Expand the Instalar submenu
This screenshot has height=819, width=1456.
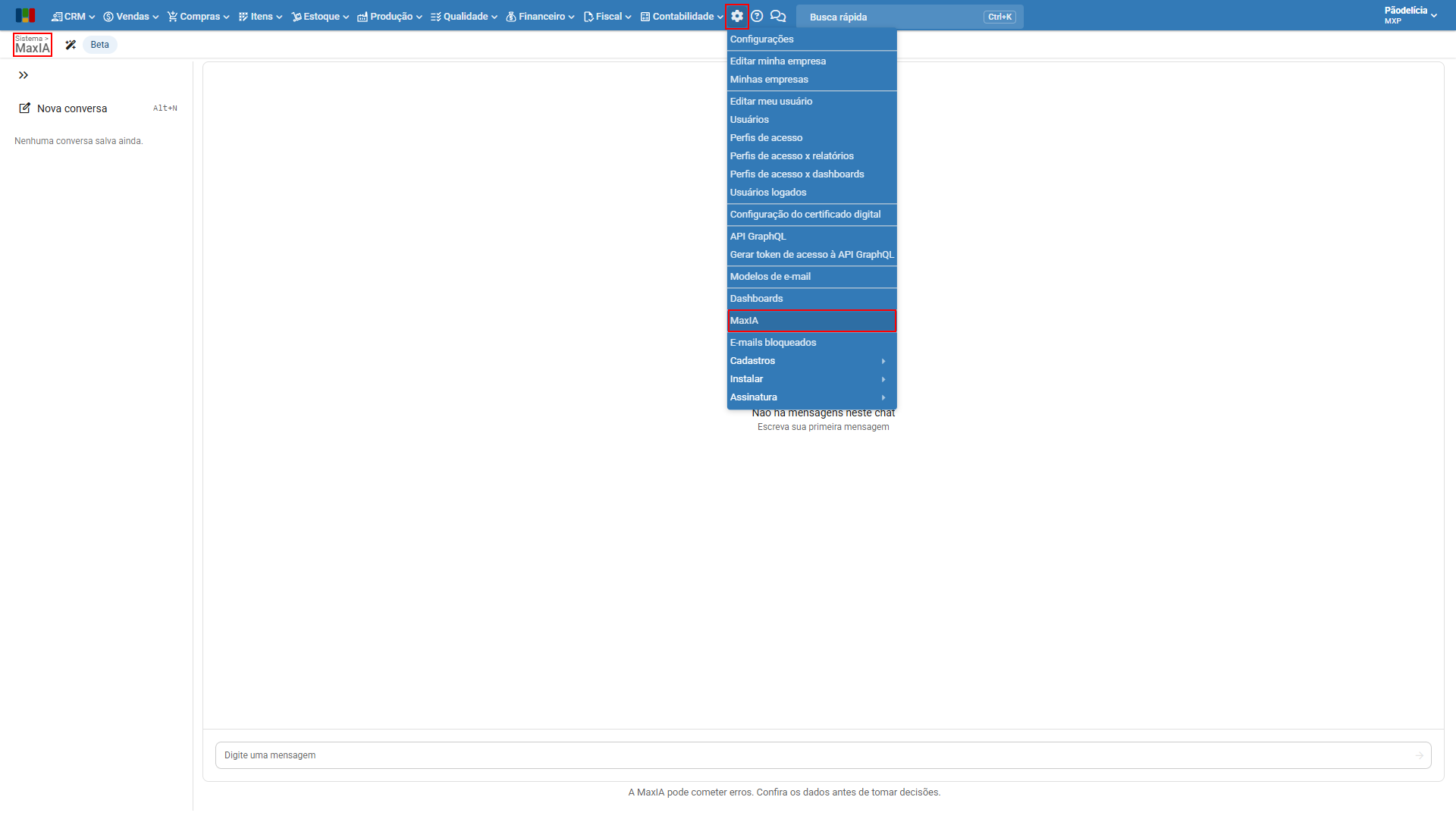click(x=811, y=379)
